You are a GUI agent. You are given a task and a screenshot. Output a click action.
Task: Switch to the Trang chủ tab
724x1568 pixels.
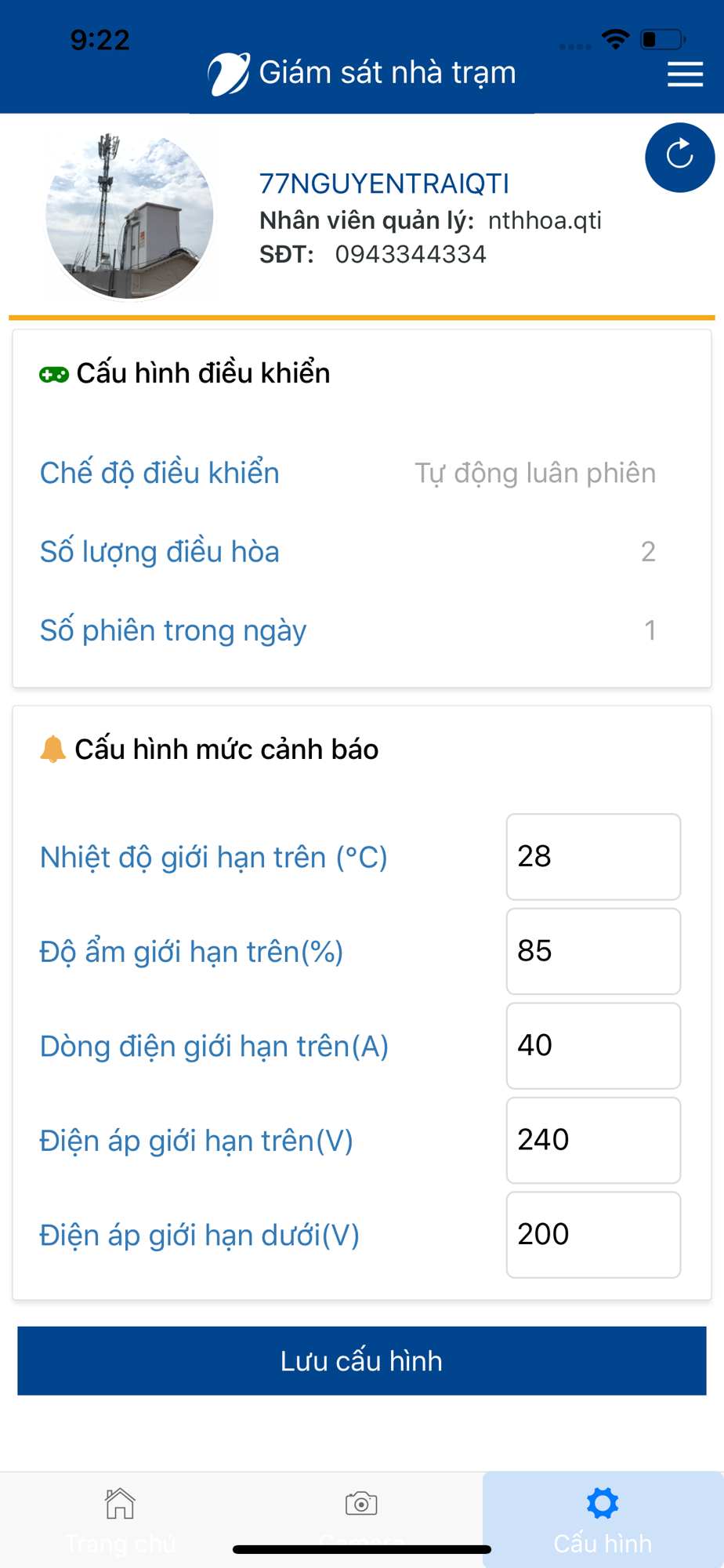pyautogui.click(x=121, y=1519)
